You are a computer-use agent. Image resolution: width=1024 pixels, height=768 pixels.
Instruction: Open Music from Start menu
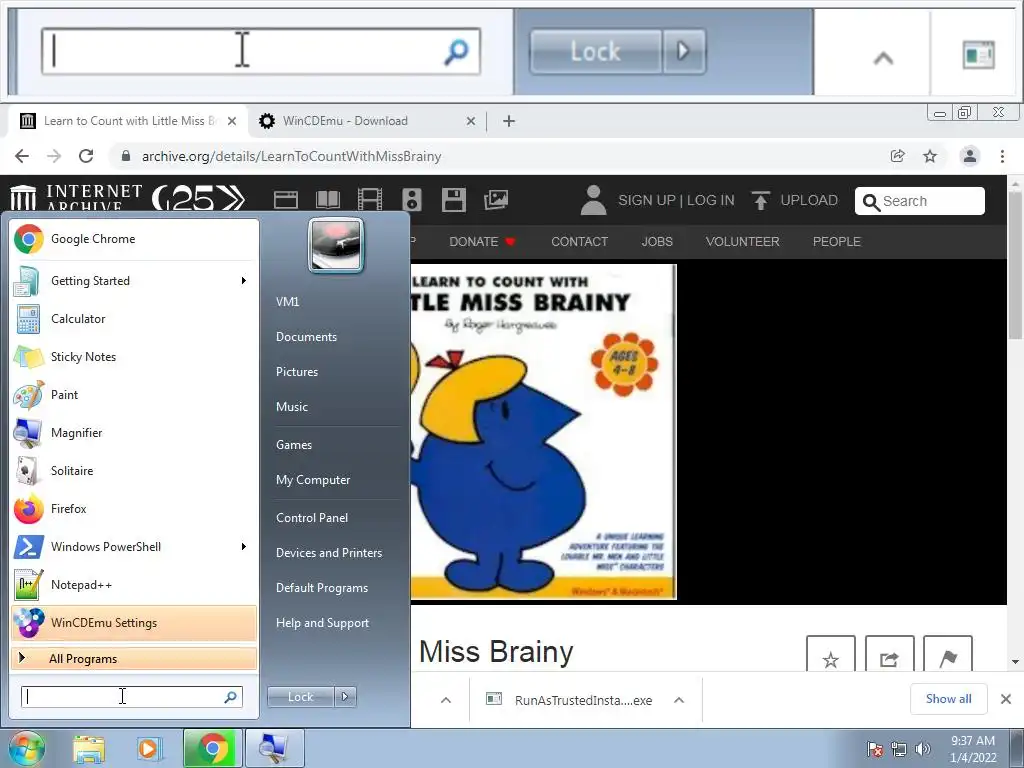(x=291, y=407)
